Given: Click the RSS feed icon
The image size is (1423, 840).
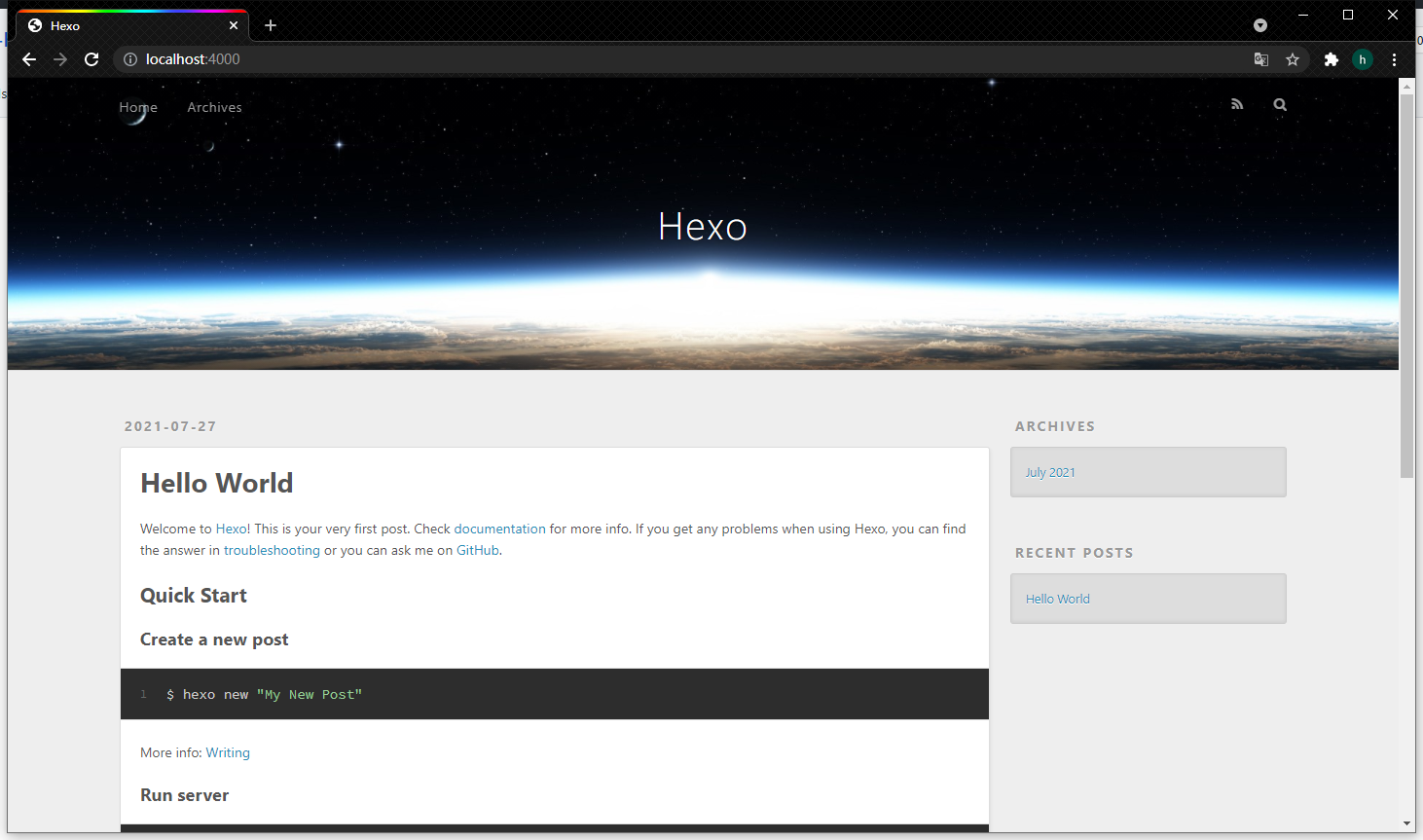Looking at the screenshot, I should (1237, 104).
